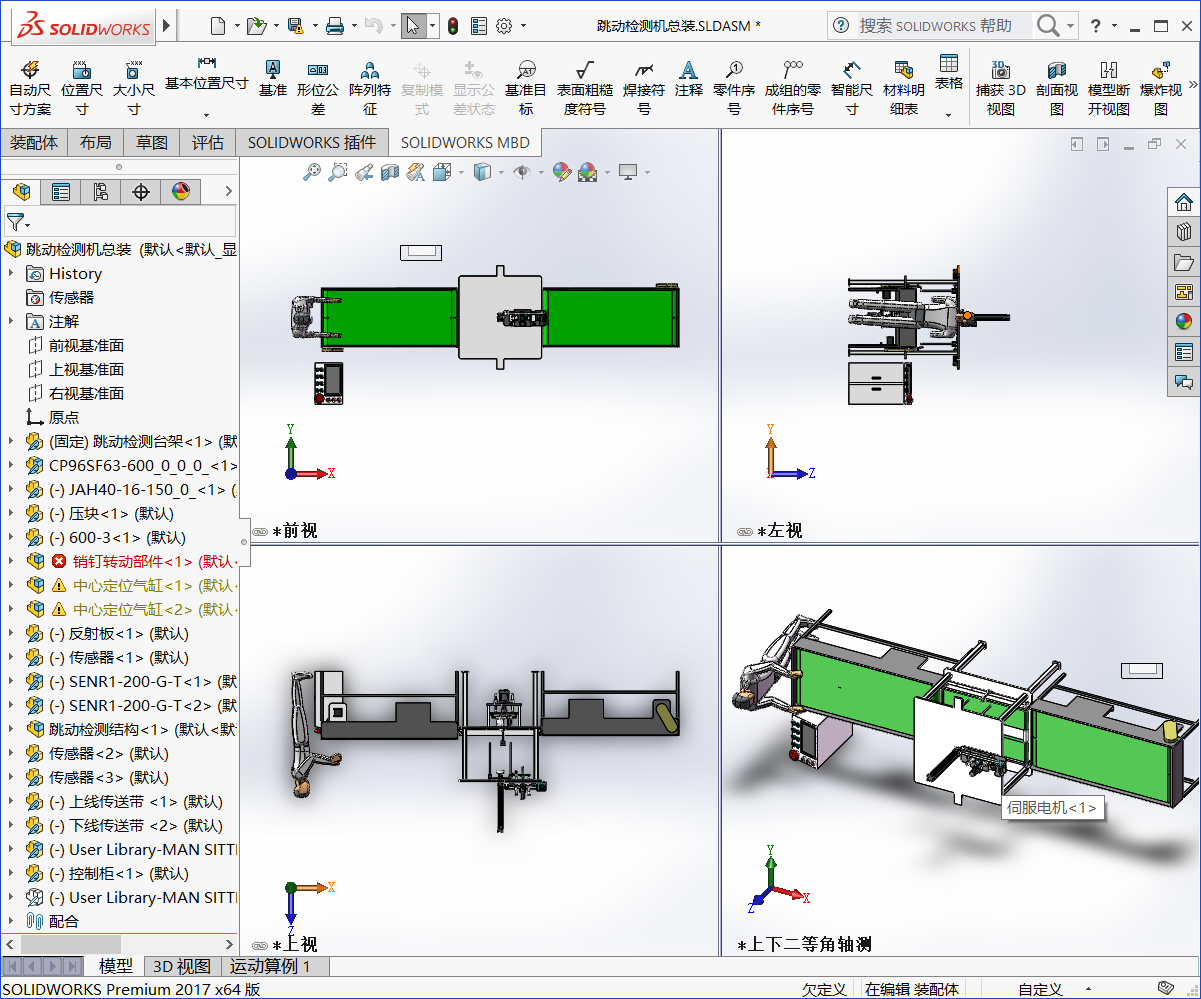
Task: Switch to the 评估 Evaluate tab
Action: tap(208, 143)
